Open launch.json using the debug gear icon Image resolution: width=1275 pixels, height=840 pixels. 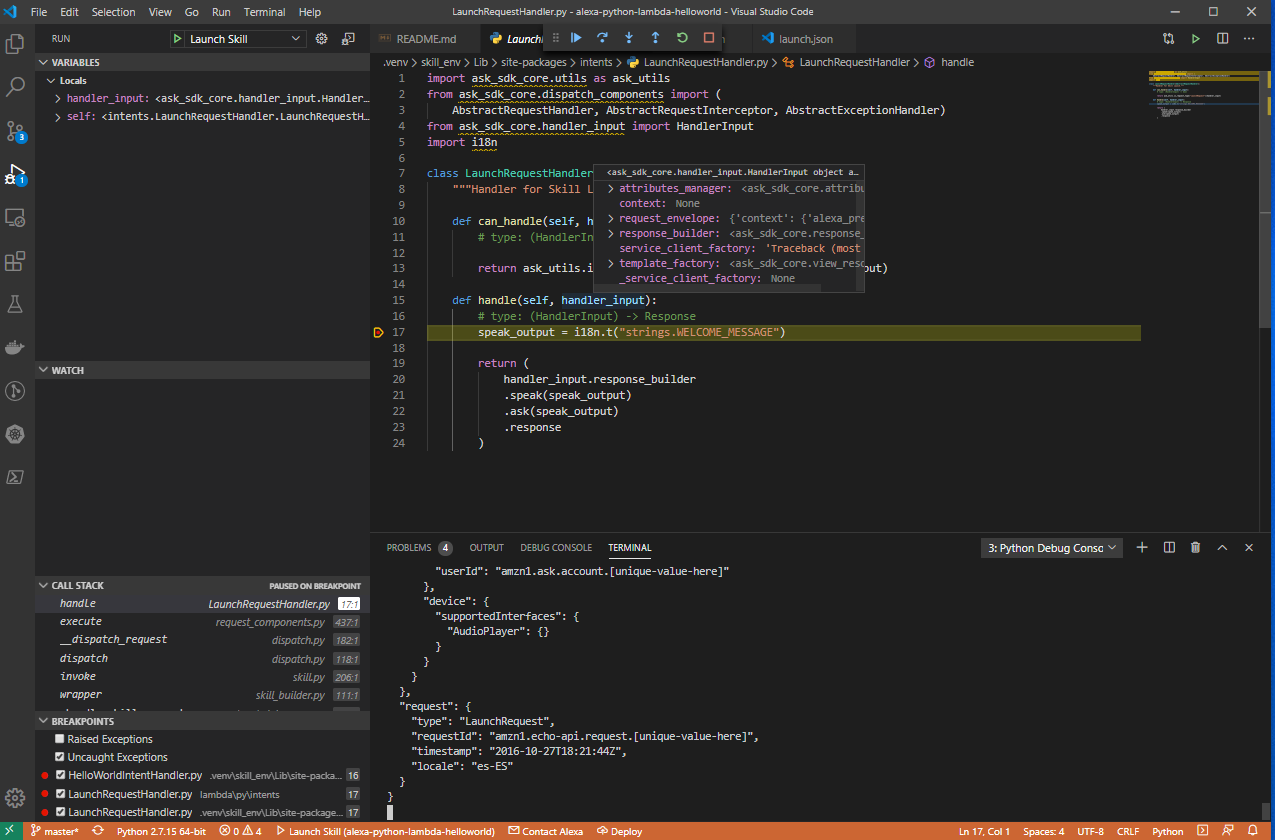pos(322,39)
